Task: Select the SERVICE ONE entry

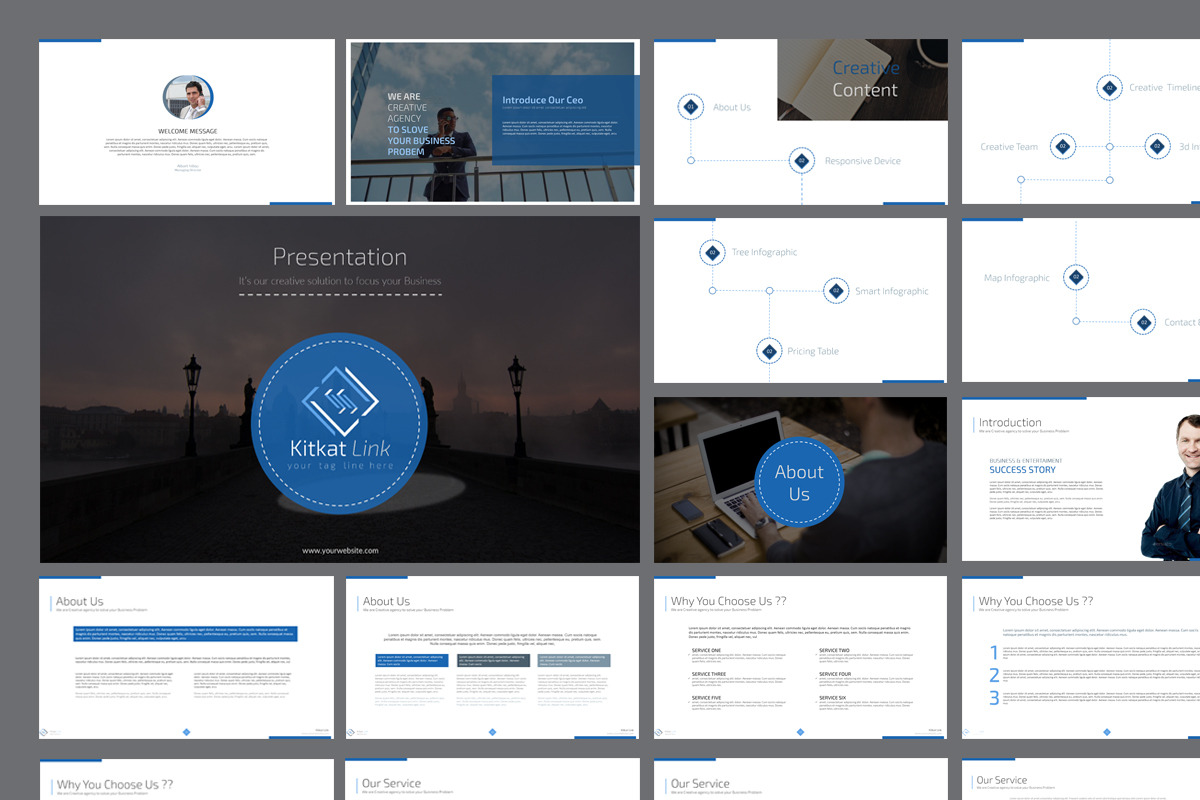Action: coord(706,651)
